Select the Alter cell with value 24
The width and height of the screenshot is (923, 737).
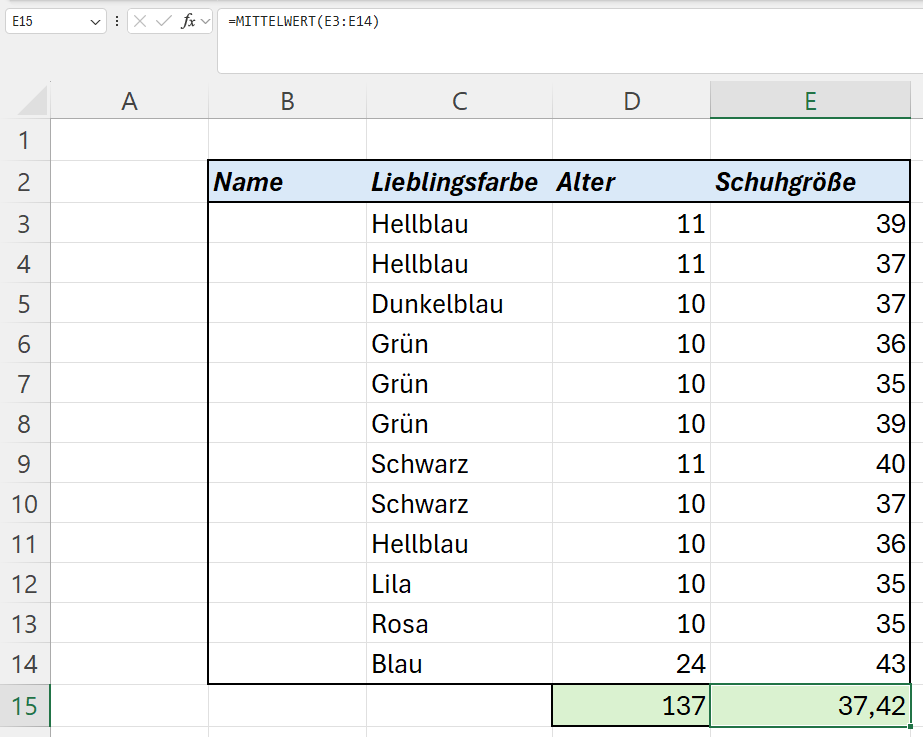tap(631, 664)
